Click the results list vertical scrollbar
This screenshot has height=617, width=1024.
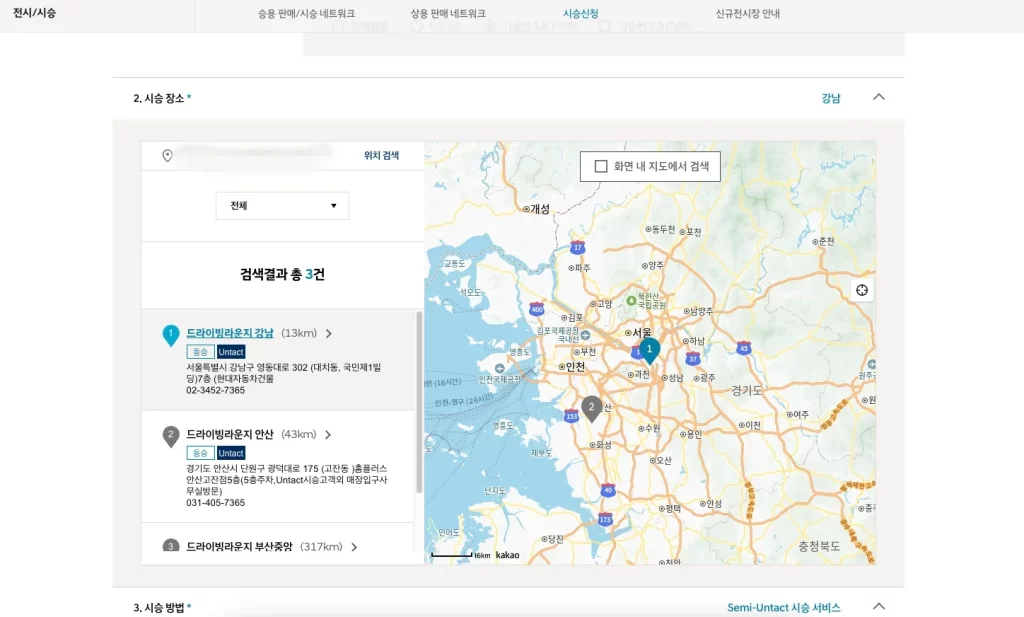419,400
